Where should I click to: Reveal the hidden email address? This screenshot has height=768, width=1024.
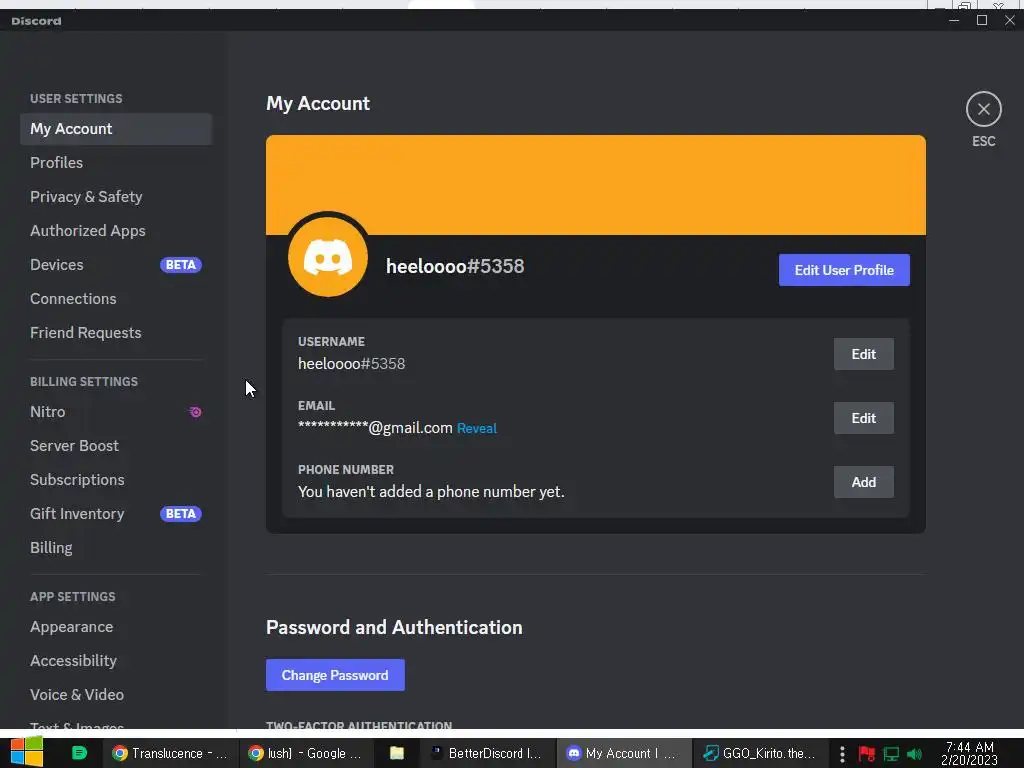[477, 428]
